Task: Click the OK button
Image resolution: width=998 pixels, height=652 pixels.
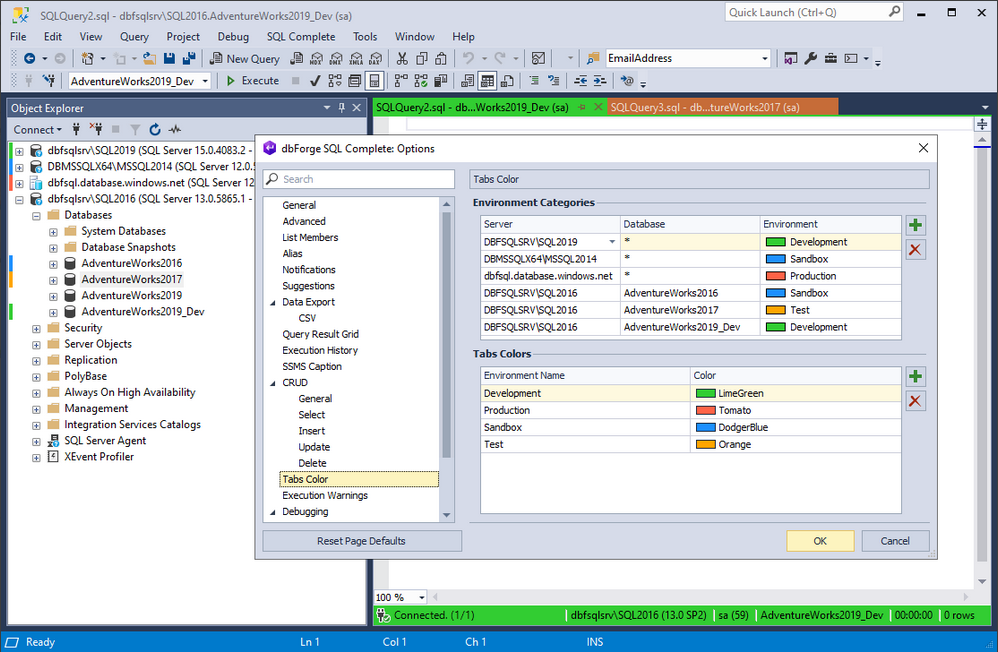Action: tap(820, 541)
